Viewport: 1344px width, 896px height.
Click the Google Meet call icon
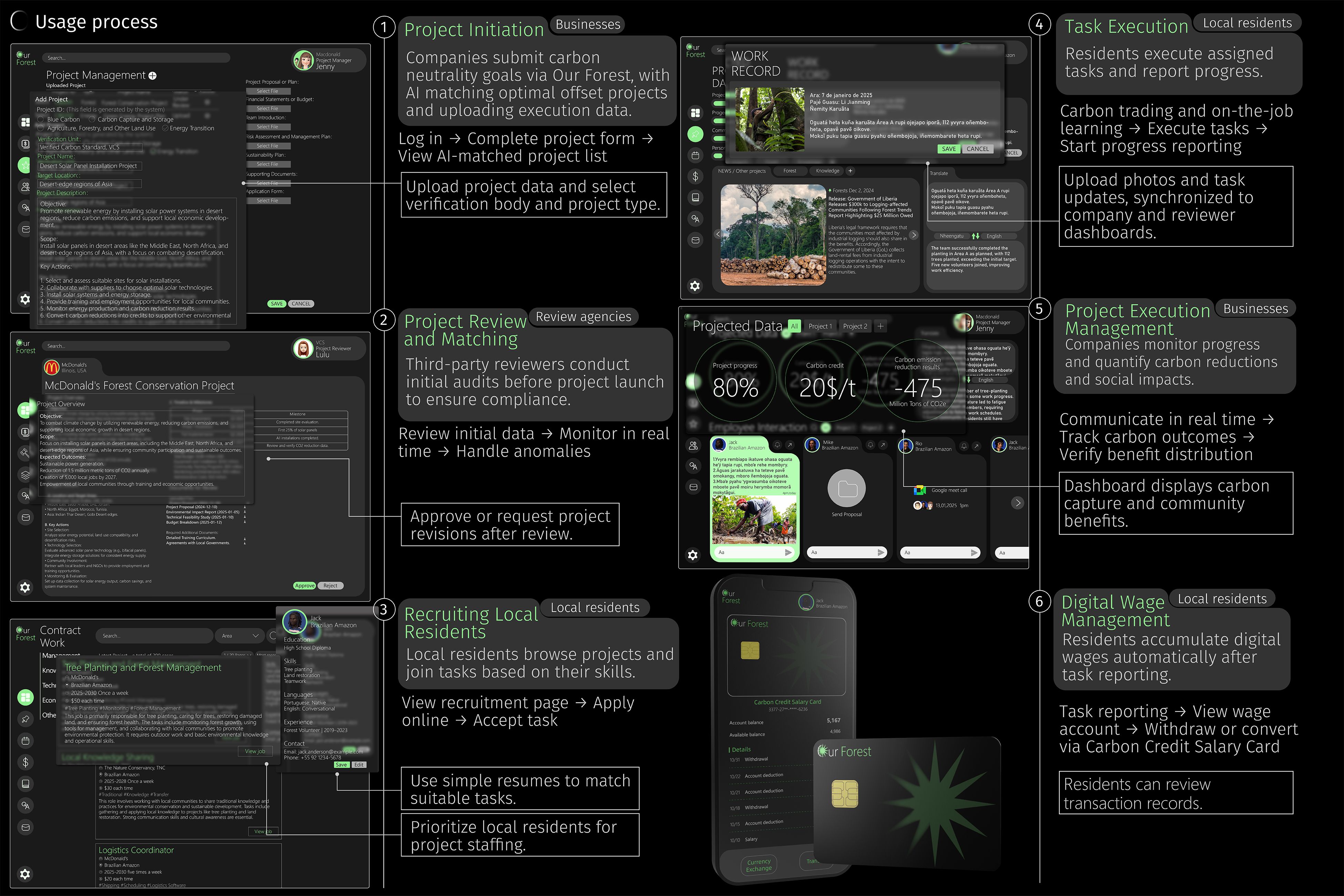click(x=919, y=490)
